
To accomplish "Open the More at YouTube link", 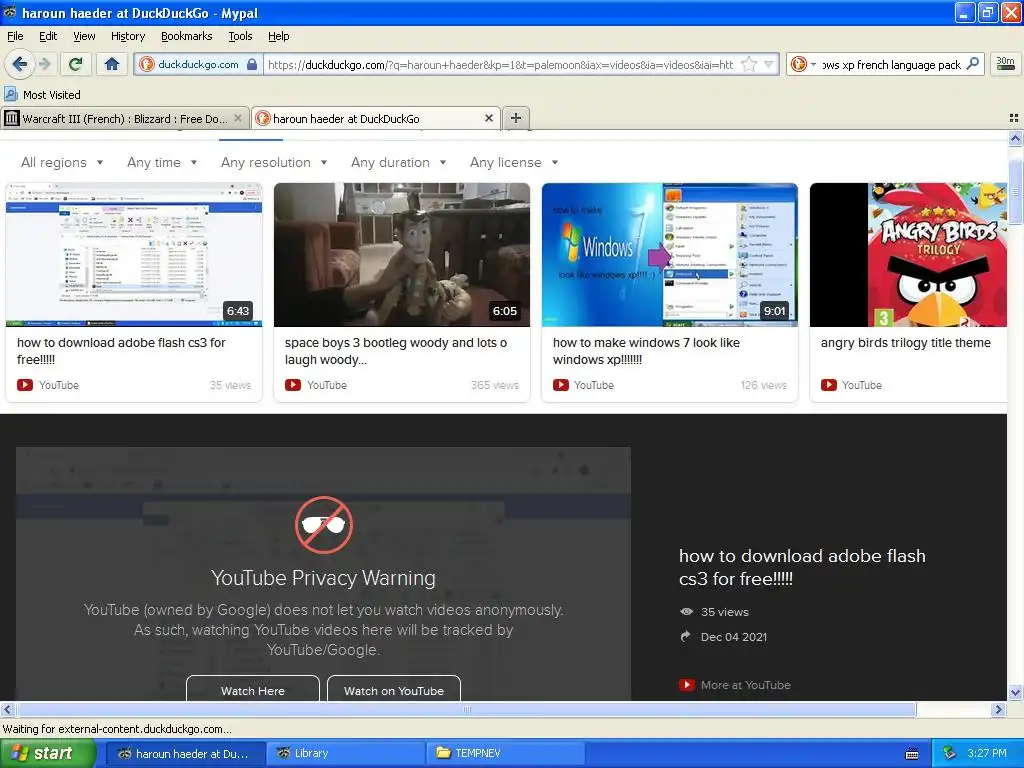I will tap(735, 685).
